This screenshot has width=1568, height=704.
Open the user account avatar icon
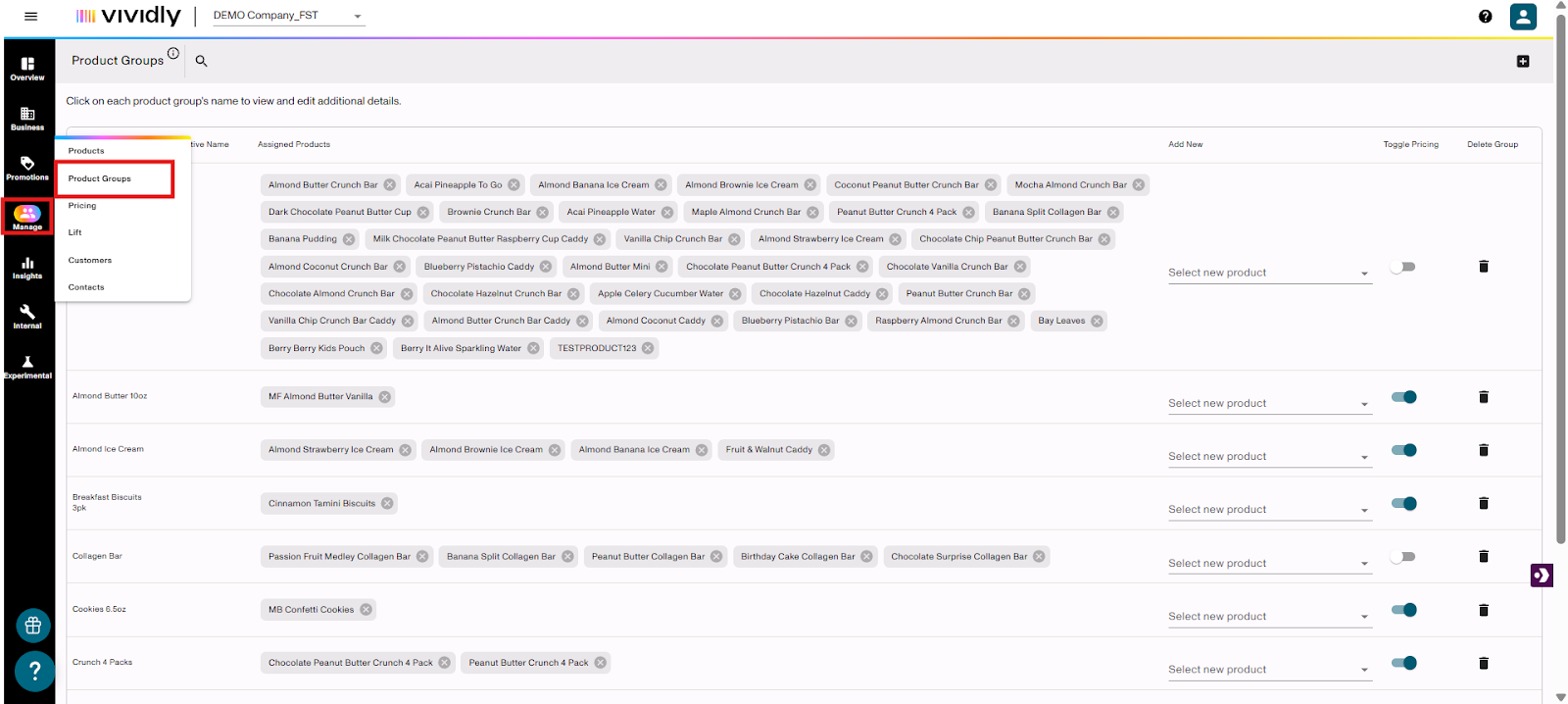click(x=1522, y=16)
